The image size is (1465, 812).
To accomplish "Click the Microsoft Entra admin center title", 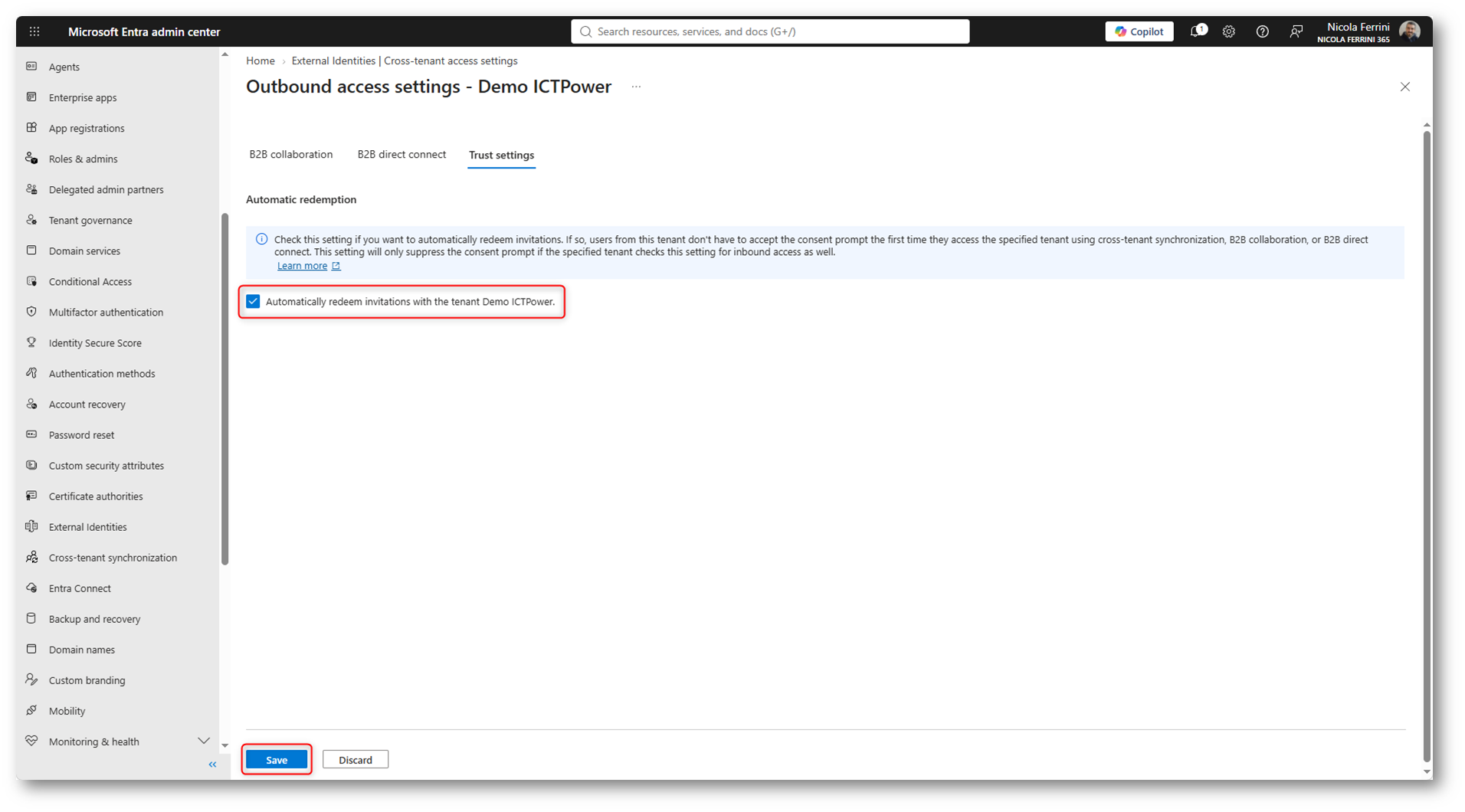I will (x=144, y=31).
